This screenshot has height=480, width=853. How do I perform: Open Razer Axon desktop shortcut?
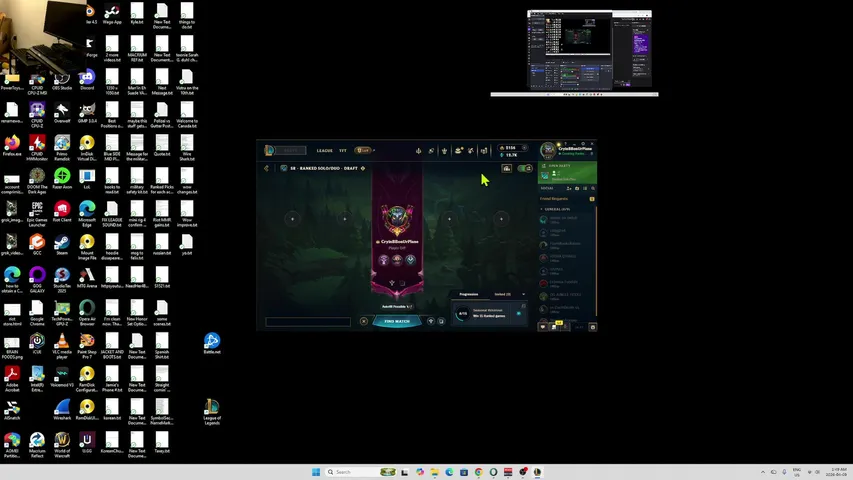(x=62, y=179)
